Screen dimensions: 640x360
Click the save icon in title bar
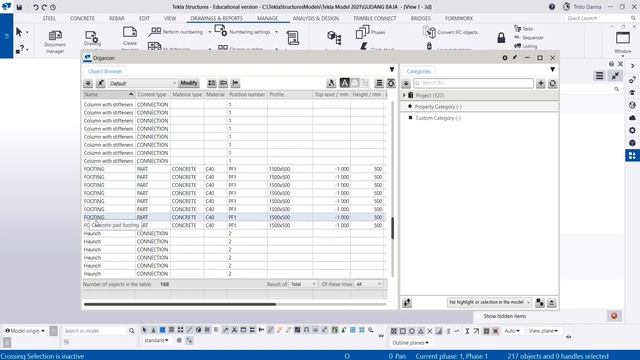tap(19, 7)
